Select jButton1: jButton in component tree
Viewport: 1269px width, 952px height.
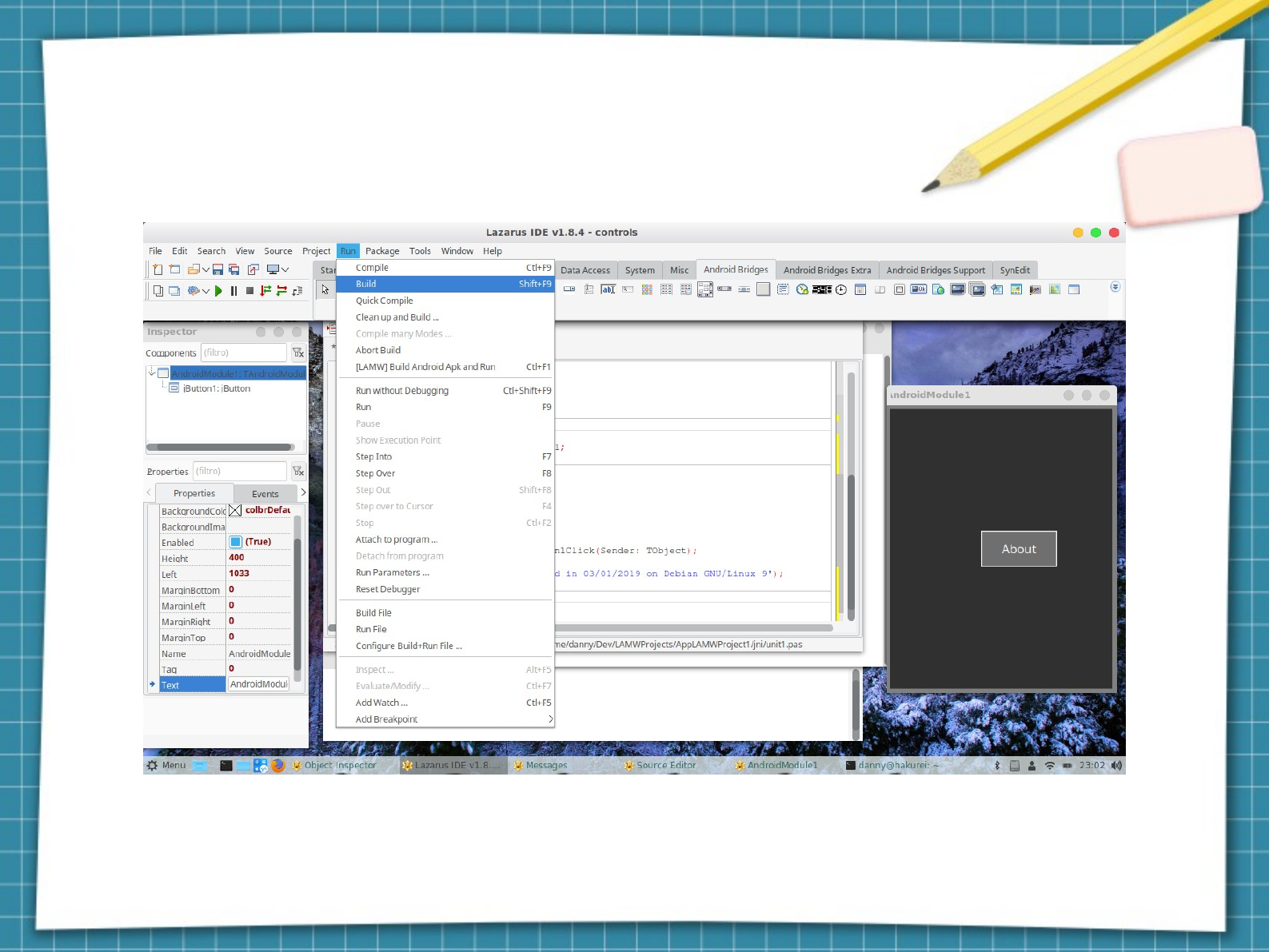pyautogui.click(x=217, y=388)
